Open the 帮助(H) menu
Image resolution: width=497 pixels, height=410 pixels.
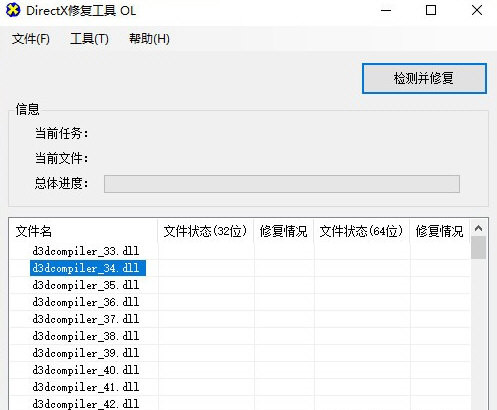click(149, 39)
